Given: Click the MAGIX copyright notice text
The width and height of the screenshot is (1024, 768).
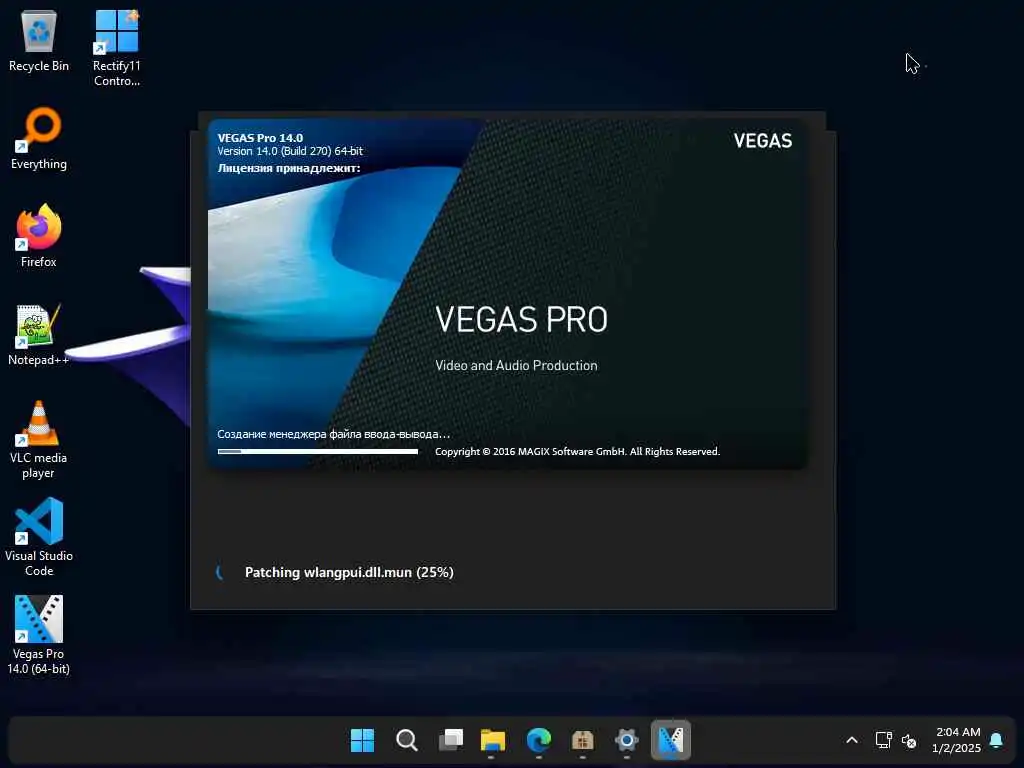Looking at the screenshot, I should click(577, 451).
